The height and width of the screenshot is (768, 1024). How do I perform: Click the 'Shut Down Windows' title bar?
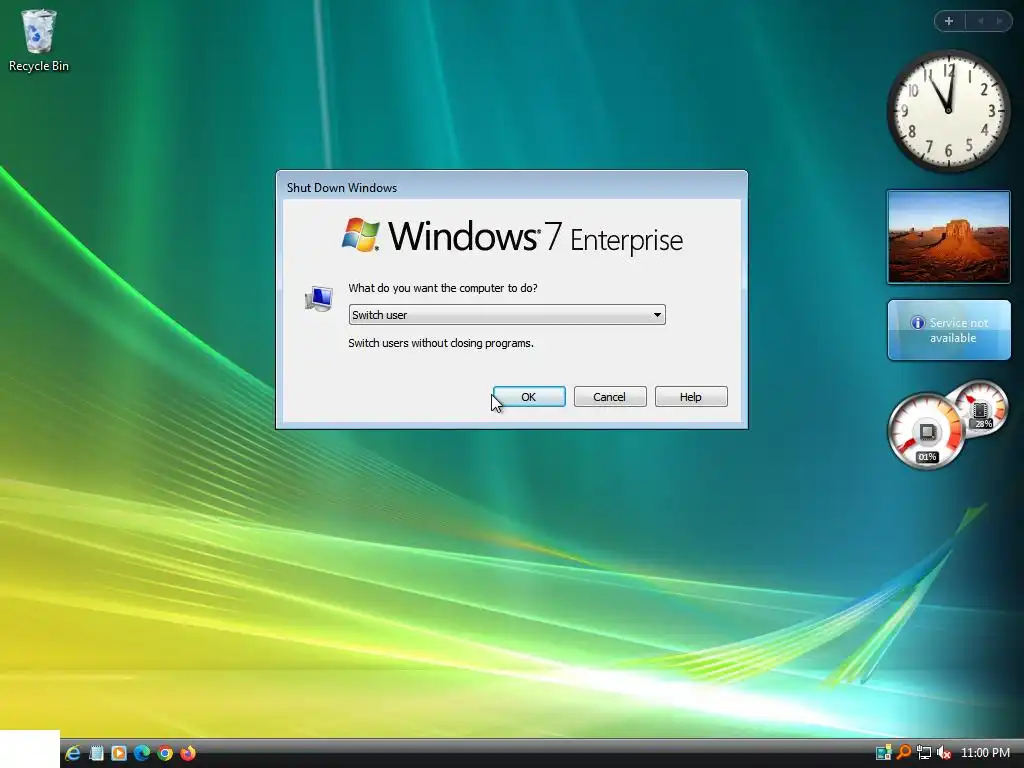(511, 187)
